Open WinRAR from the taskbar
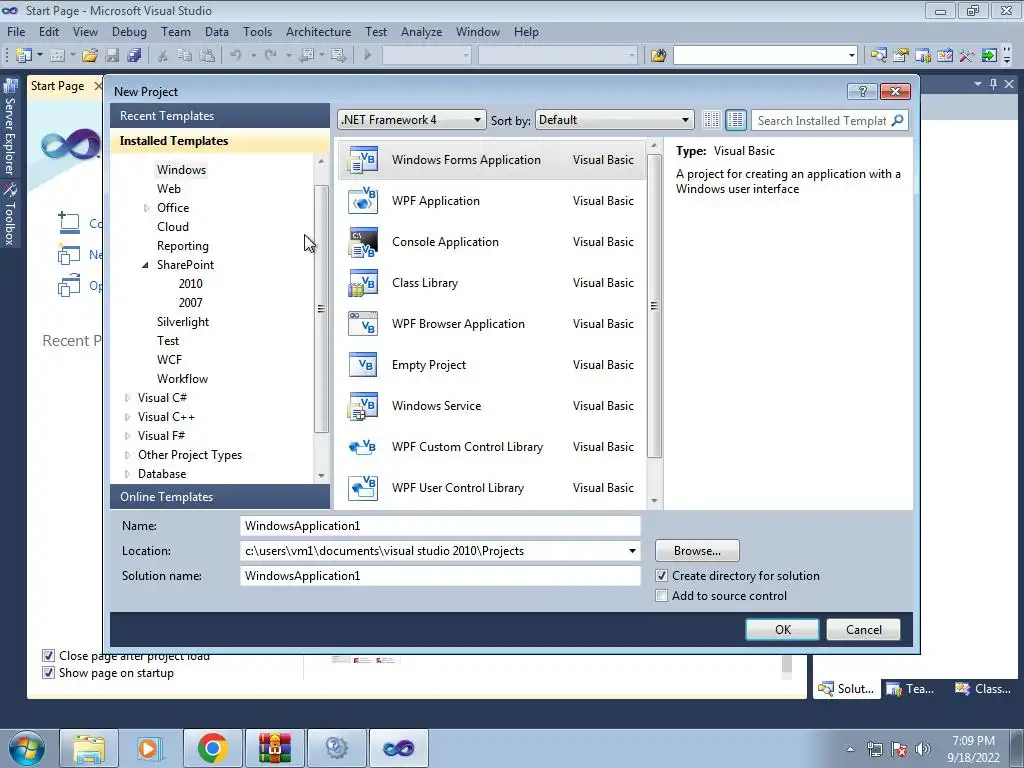Viewport: 1024px width, 768px height. (274, 748)
